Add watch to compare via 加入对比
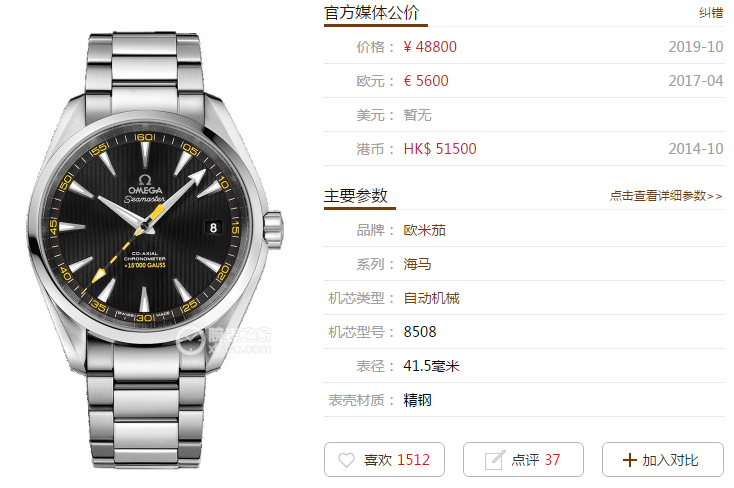This screenshot has width=734, height=488. coord(663,459)
